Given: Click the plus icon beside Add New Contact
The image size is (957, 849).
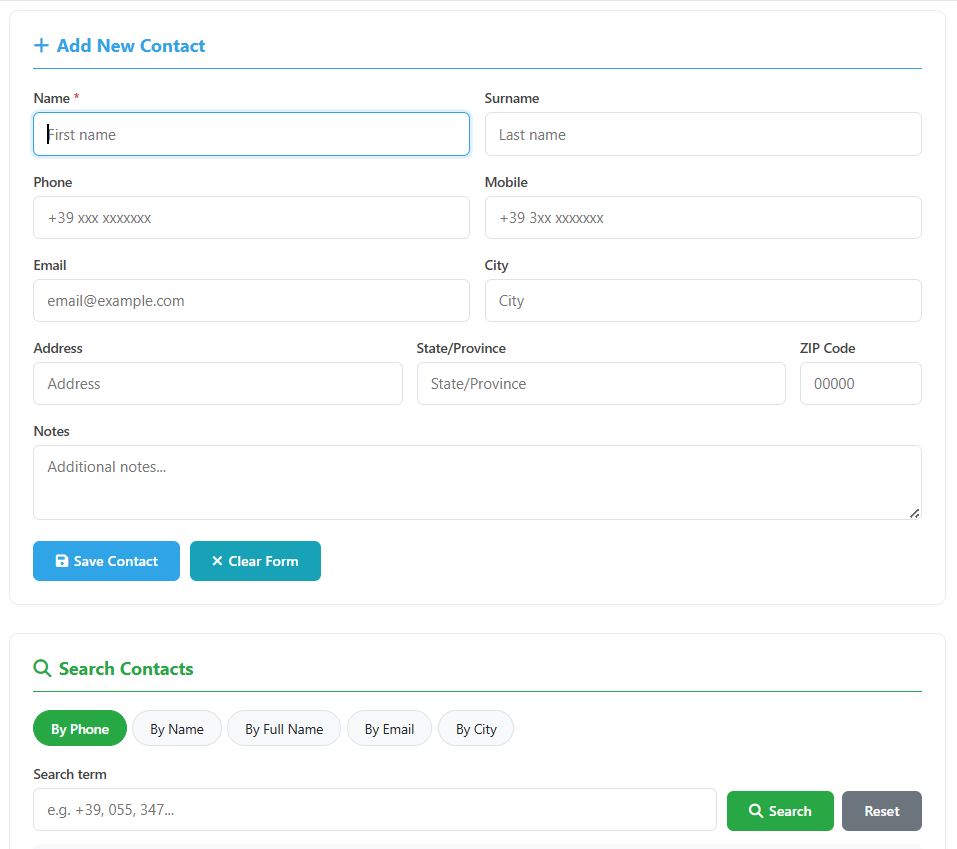Looking at the screenshot, I should 41,45.
